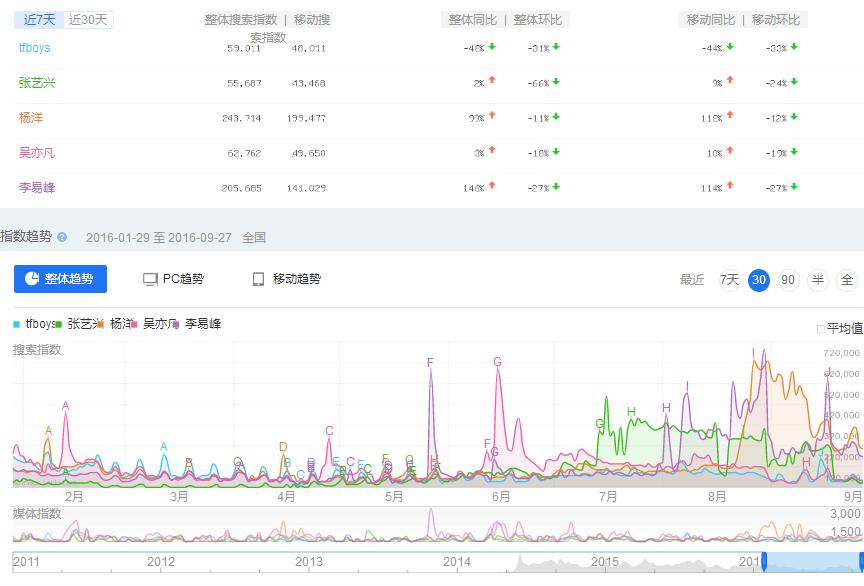This screenshot has height=586, width=864.
Task: Click the green down arrow beside tfboys's 整体环比
Action: [556, 46]
